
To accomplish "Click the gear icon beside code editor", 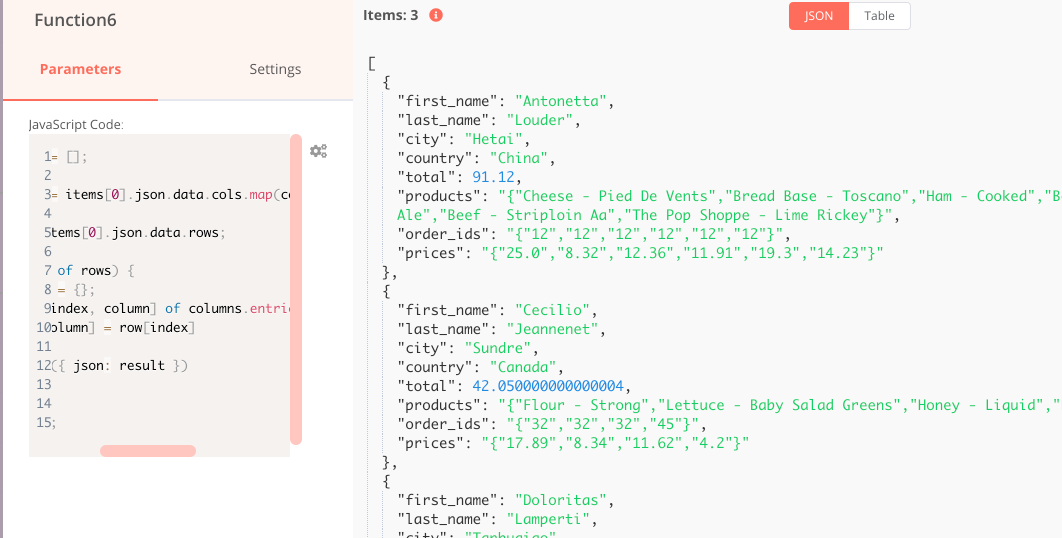I will 318,151.
